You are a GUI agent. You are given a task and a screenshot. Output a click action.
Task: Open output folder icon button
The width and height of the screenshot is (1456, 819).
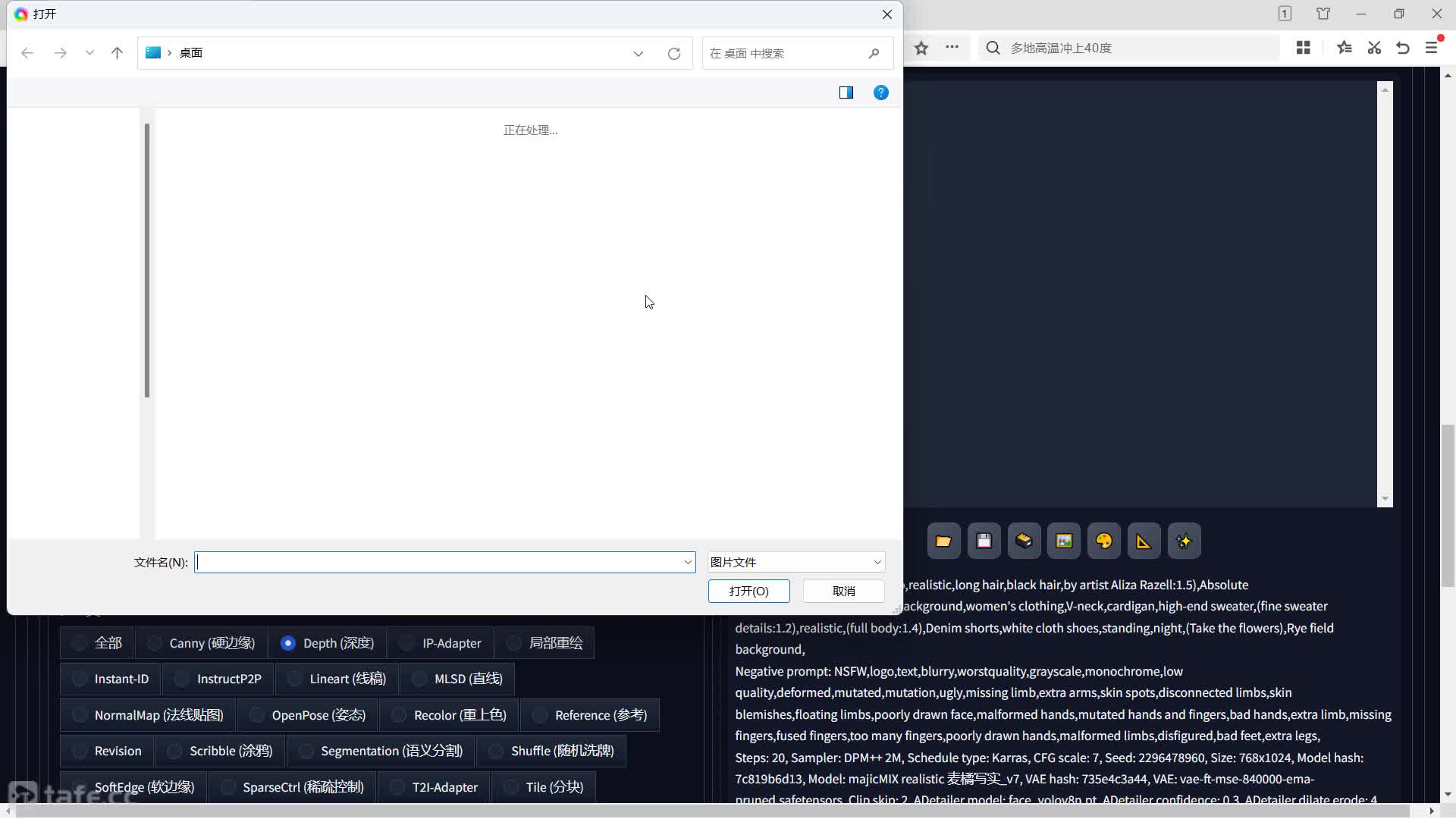click(x=943, y=541)
